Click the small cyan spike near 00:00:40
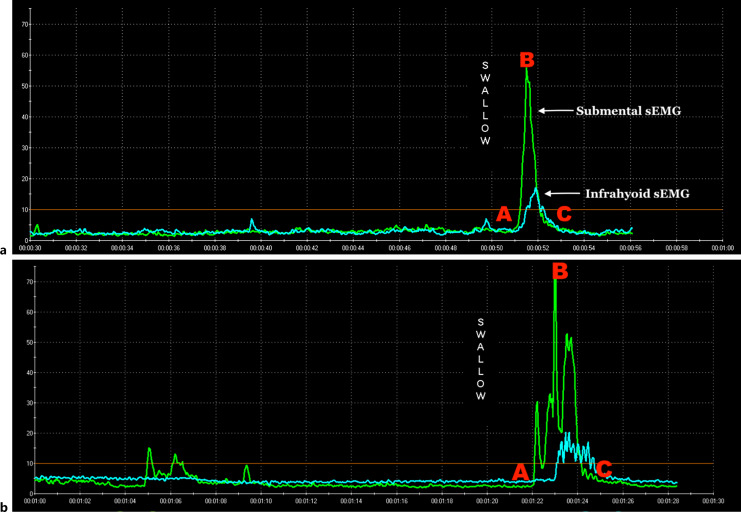The width and height of the screenshot is (741, 512). [x=253, y=220]
